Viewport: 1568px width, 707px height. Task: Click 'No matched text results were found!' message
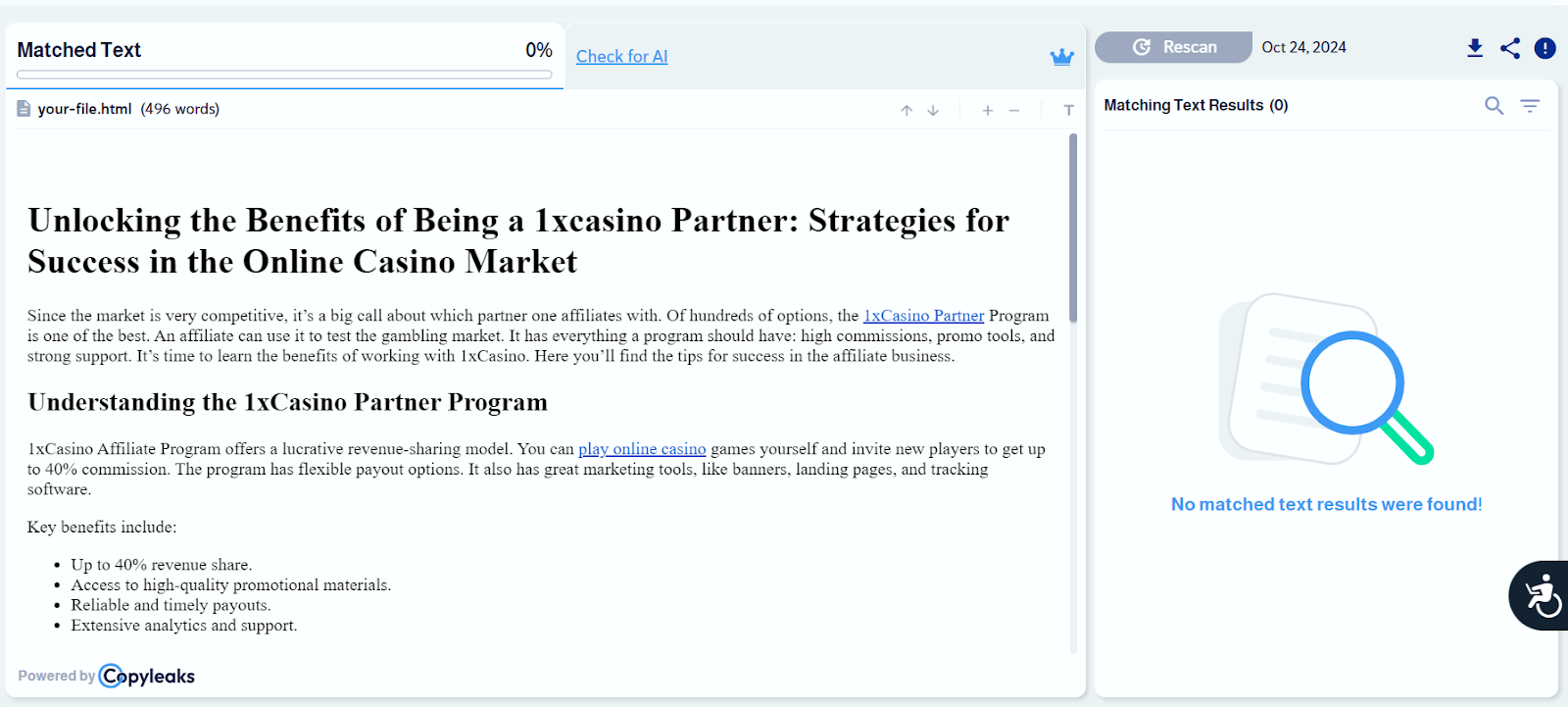[1326, 504]
